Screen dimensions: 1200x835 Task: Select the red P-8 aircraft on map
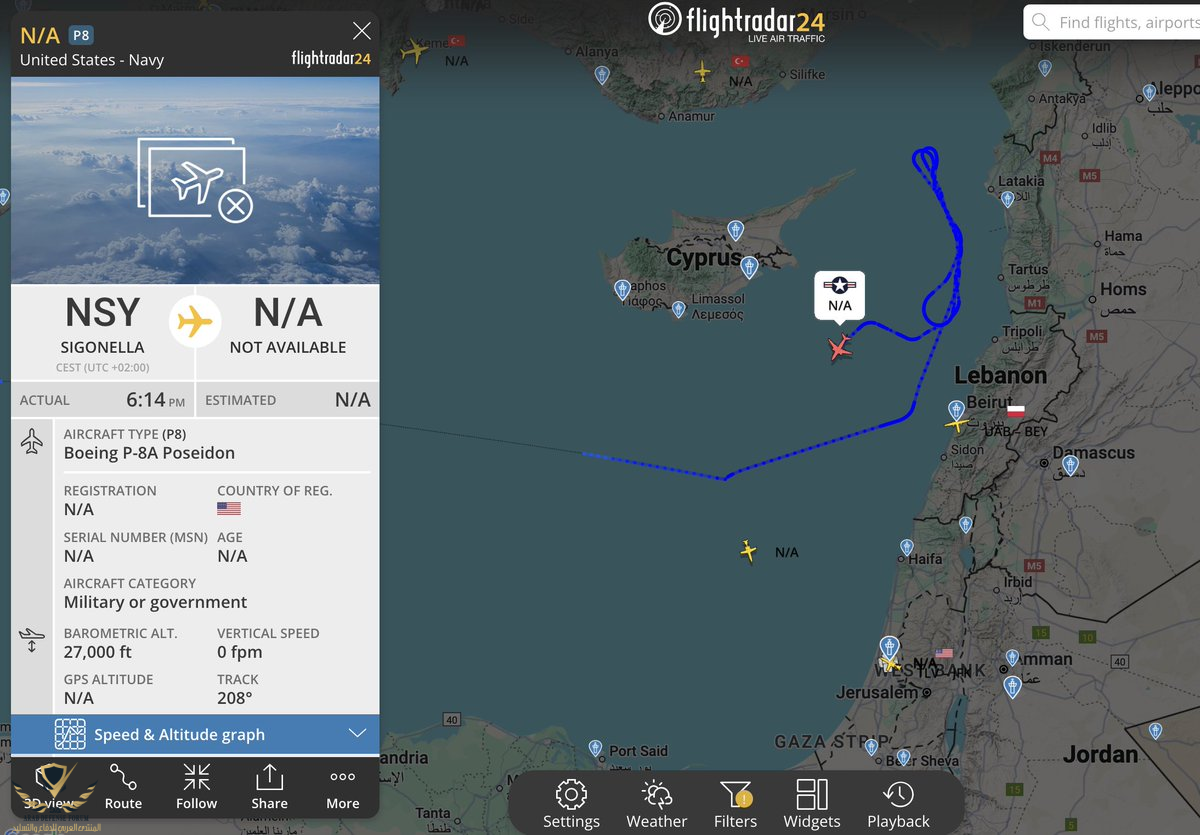click(x=840, y=348)
